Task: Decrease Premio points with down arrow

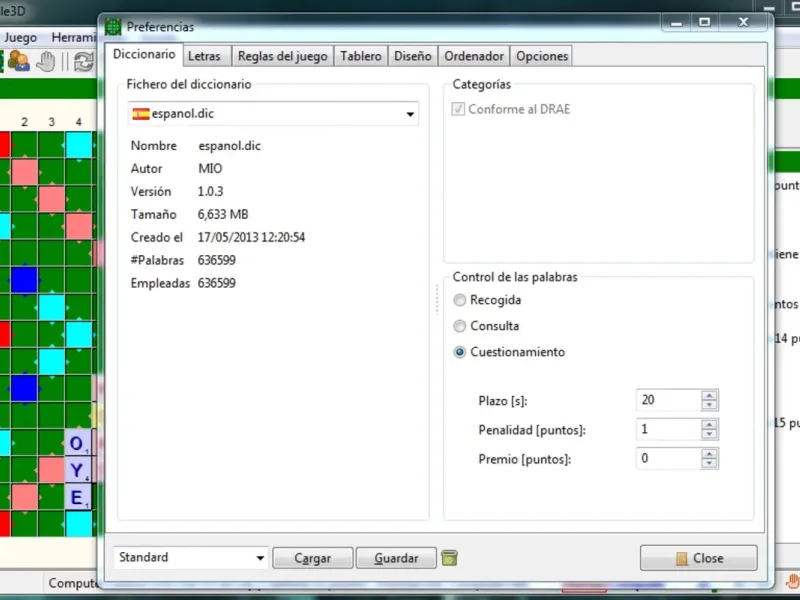Action: (709, 463)
